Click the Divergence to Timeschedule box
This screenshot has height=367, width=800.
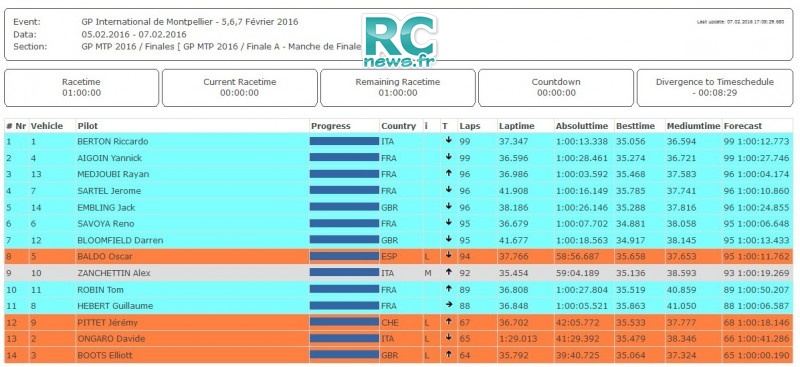(715, 88)
